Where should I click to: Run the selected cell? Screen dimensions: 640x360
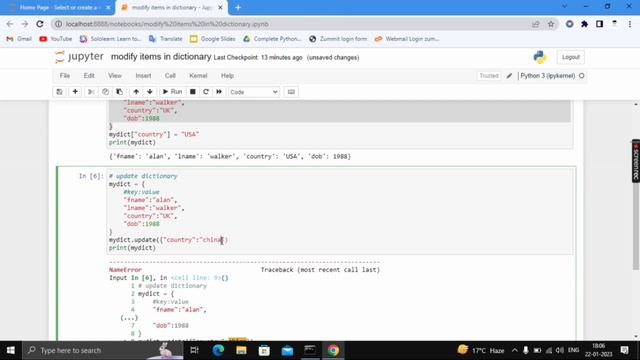[172, 92]
